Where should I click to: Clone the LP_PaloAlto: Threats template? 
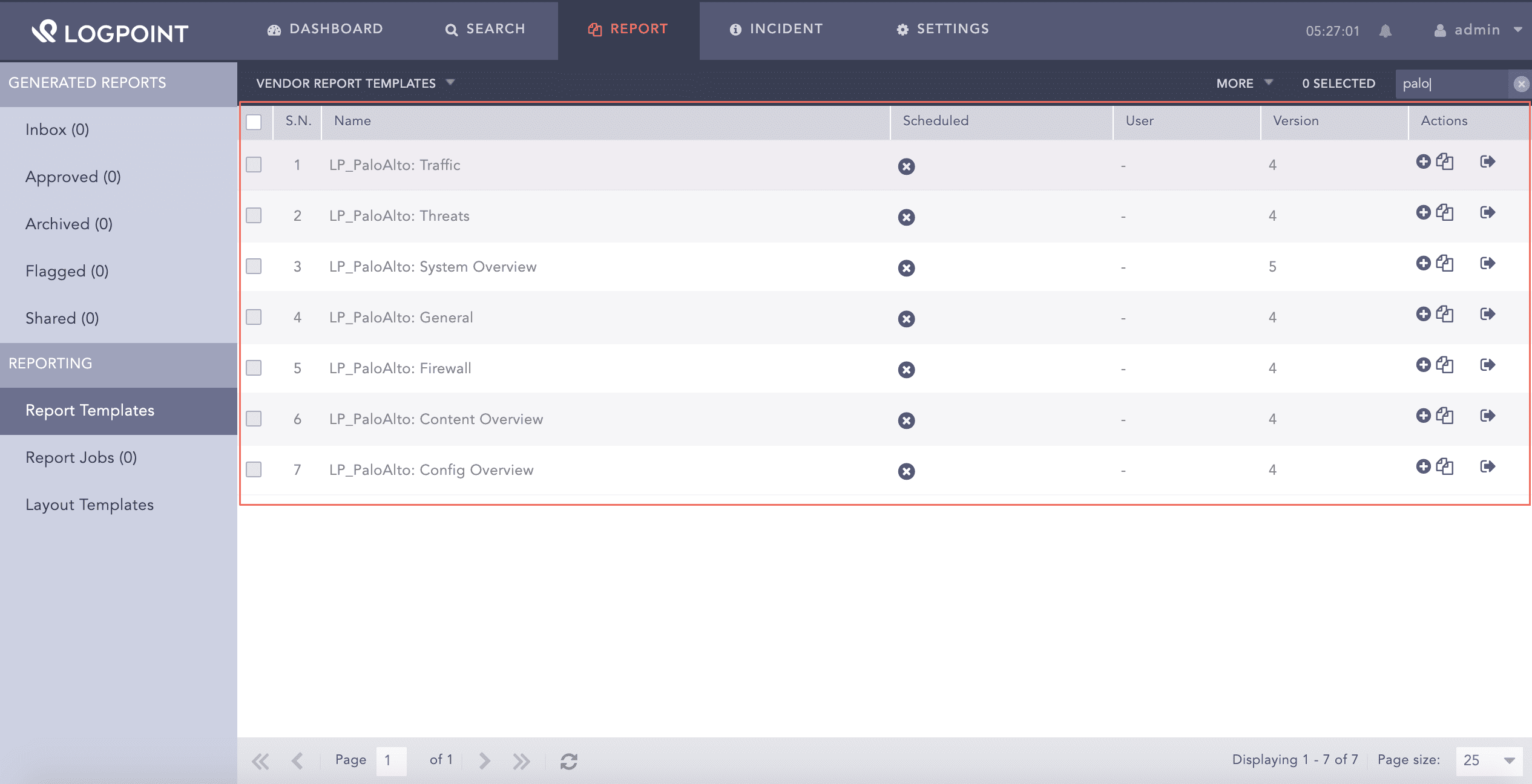(1445, 212)
